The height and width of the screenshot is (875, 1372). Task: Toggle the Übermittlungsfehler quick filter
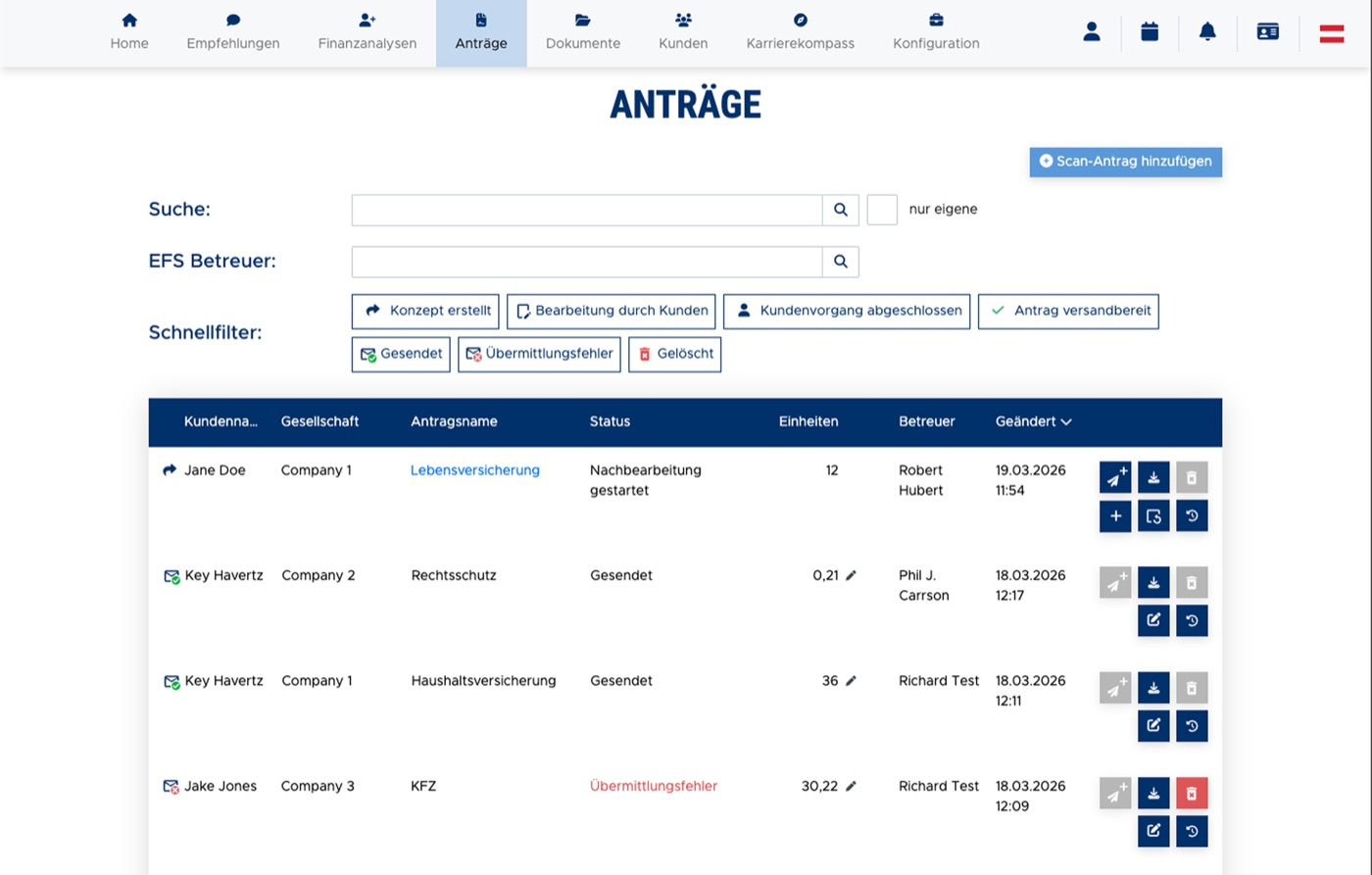(x=539, y=354)
